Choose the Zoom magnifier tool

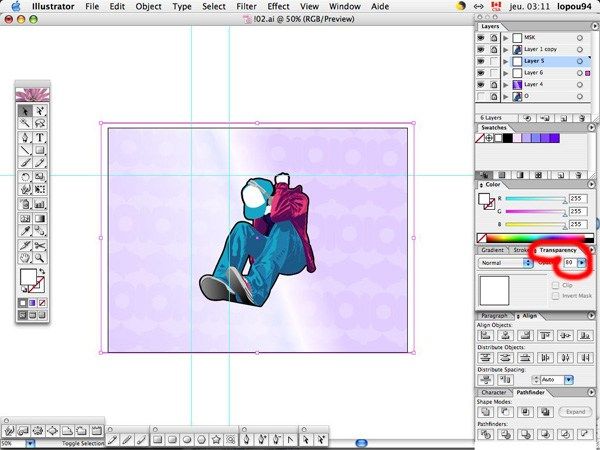[x=40, y=258]
